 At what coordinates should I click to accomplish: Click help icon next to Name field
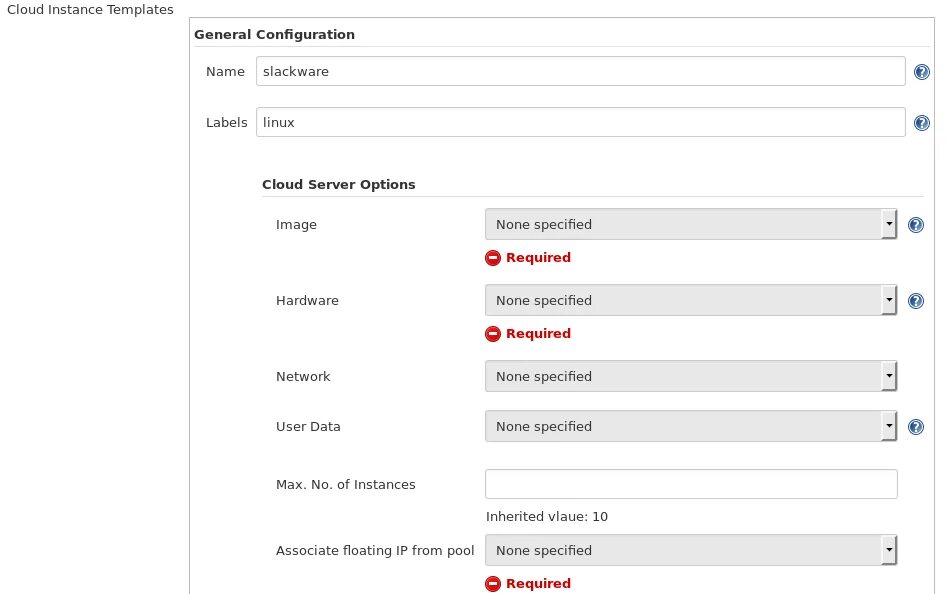pos(923,72)
